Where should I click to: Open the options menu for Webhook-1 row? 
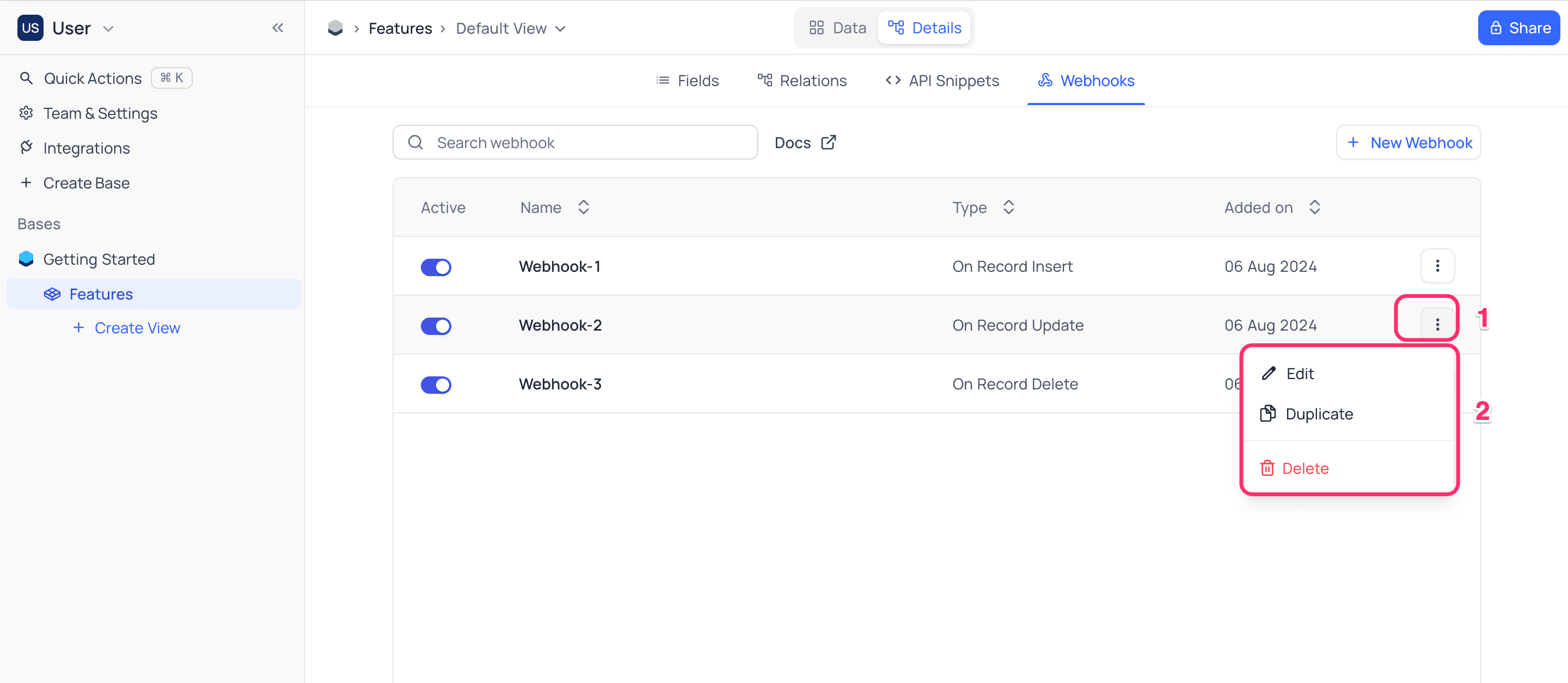1438,266
